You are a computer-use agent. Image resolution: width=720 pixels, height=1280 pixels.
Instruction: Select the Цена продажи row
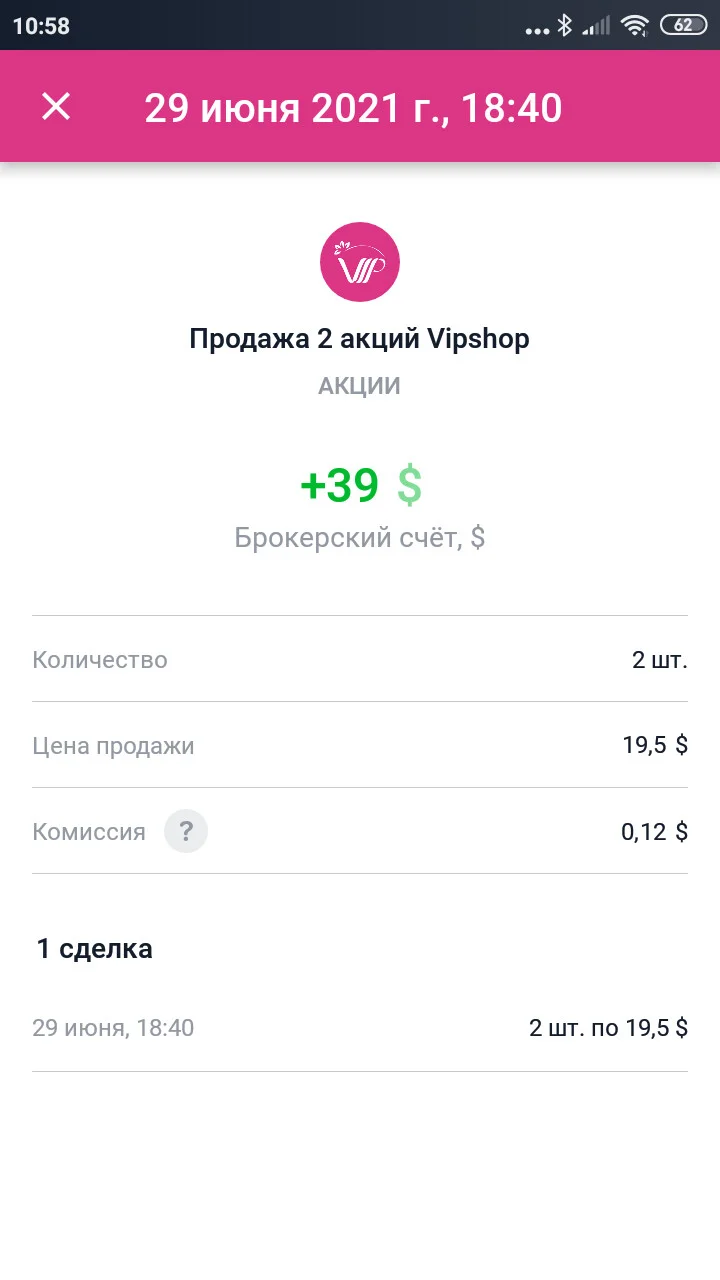pyautogui.click(x=360, y=745)
